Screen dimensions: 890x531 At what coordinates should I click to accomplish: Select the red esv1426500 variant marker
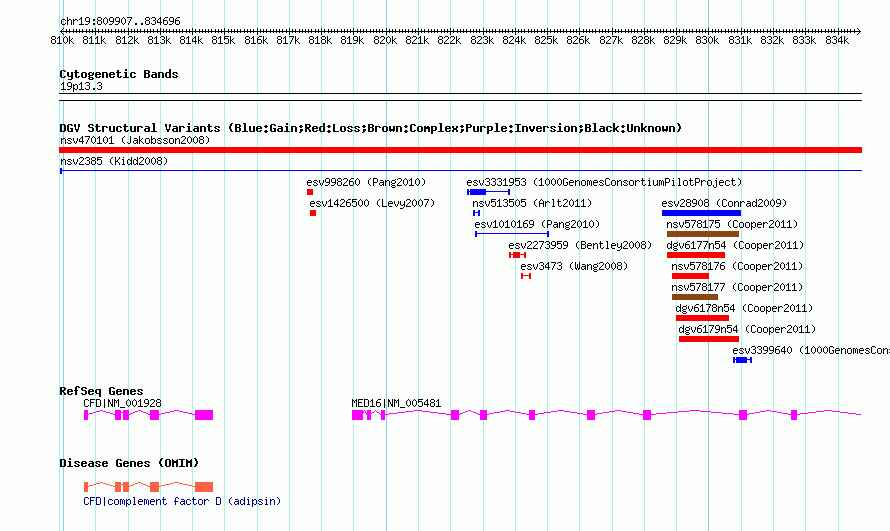pos(313,213)
